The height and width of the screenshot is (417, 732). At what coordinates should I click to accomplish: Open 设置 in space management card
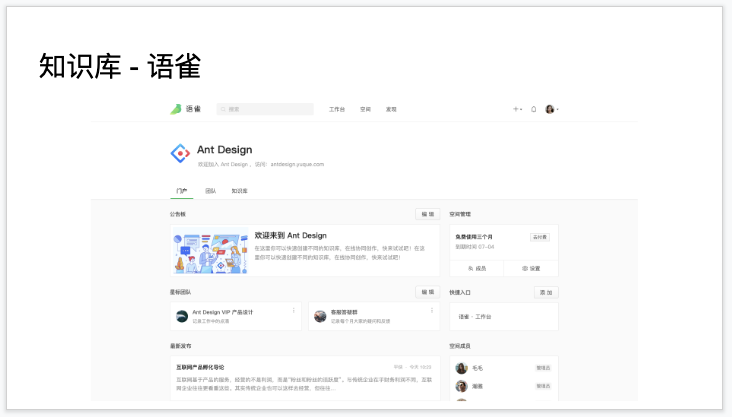pos(531,269)
